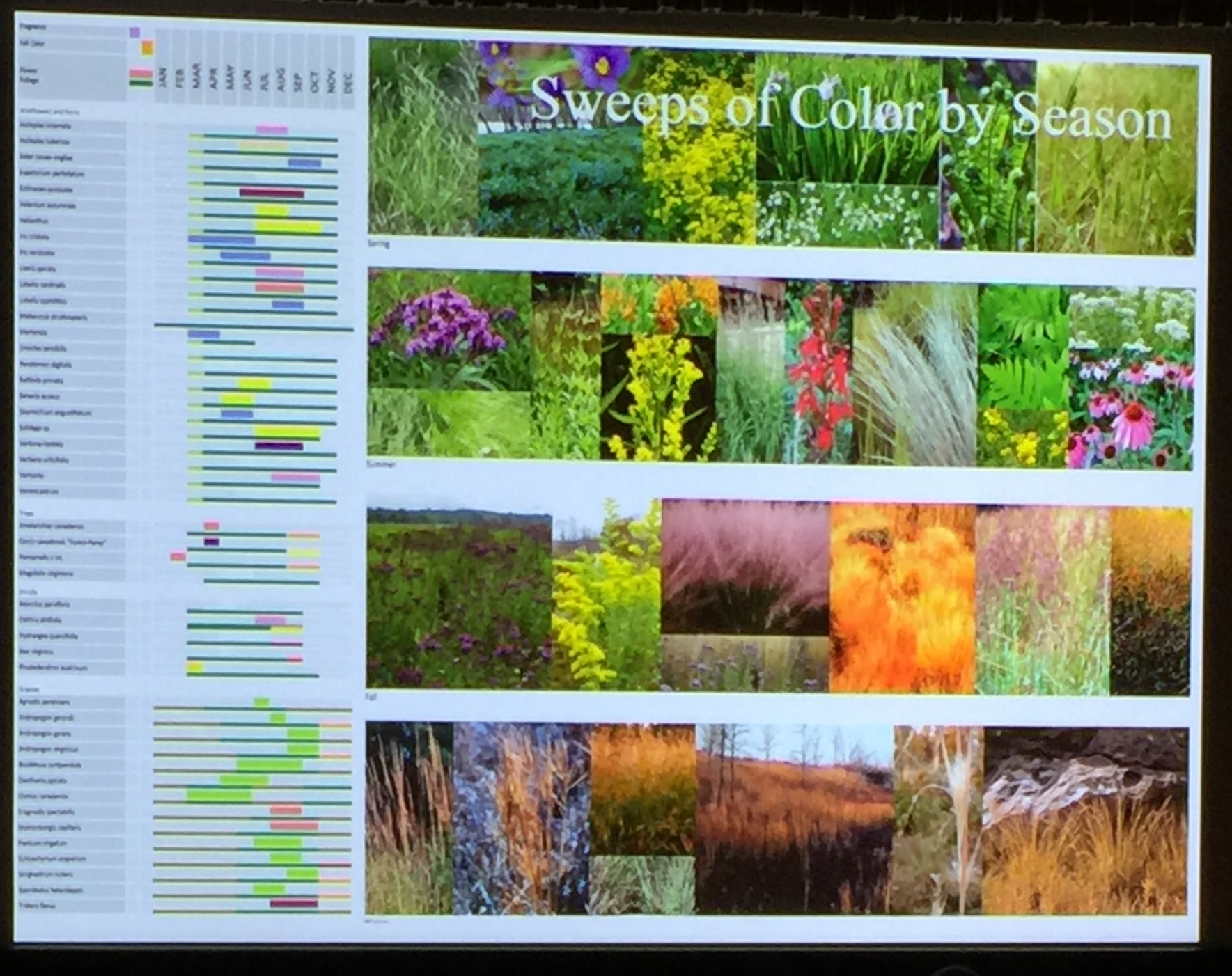This screenshot has width=1232, height=976.
Task: Open the bright orange grass photo in Fall strip
Action: [903, 598]
